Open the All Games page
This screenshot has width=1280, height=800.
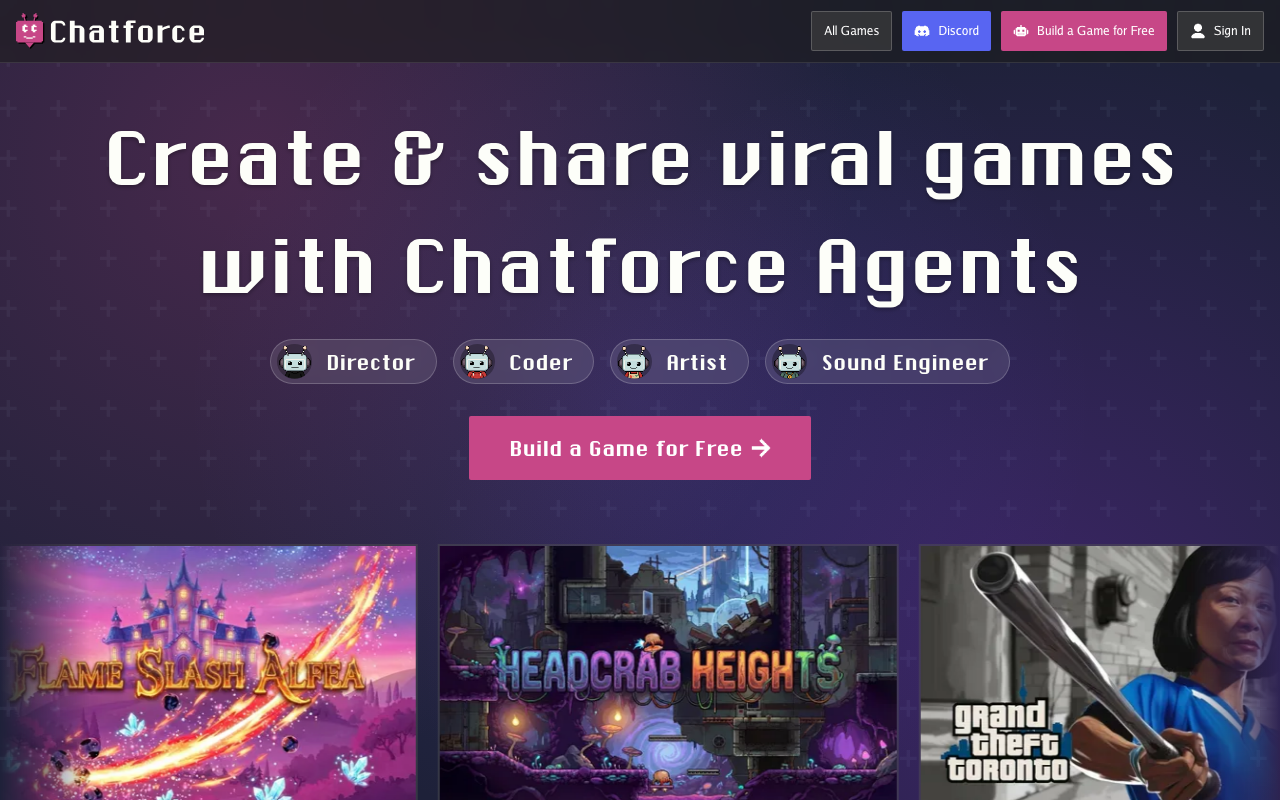[851, 31]
